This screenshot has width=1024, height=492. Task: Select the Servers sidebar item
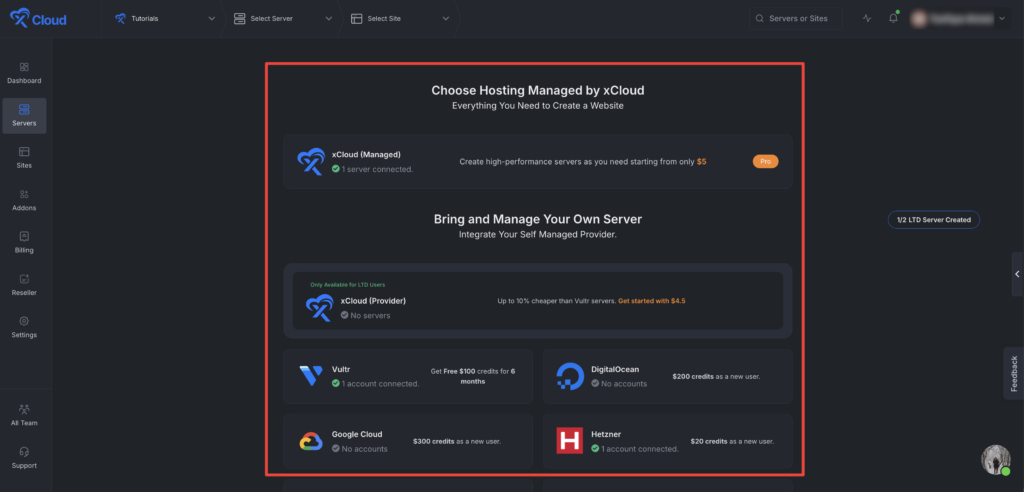24,116
